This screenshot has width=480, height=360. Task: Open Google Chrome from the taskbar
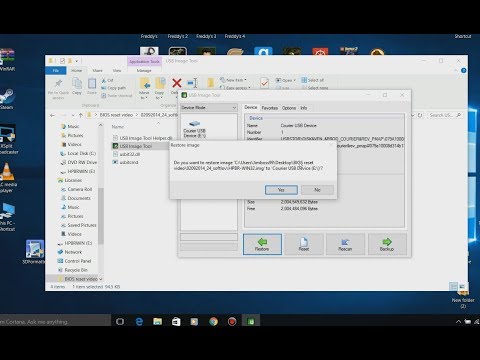213,322
